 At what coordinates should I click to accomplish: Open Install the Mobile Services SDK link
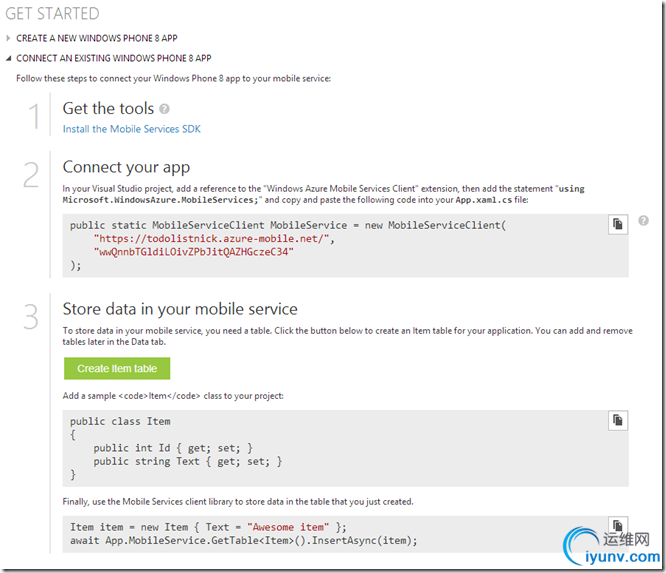[x=132, y=129]
